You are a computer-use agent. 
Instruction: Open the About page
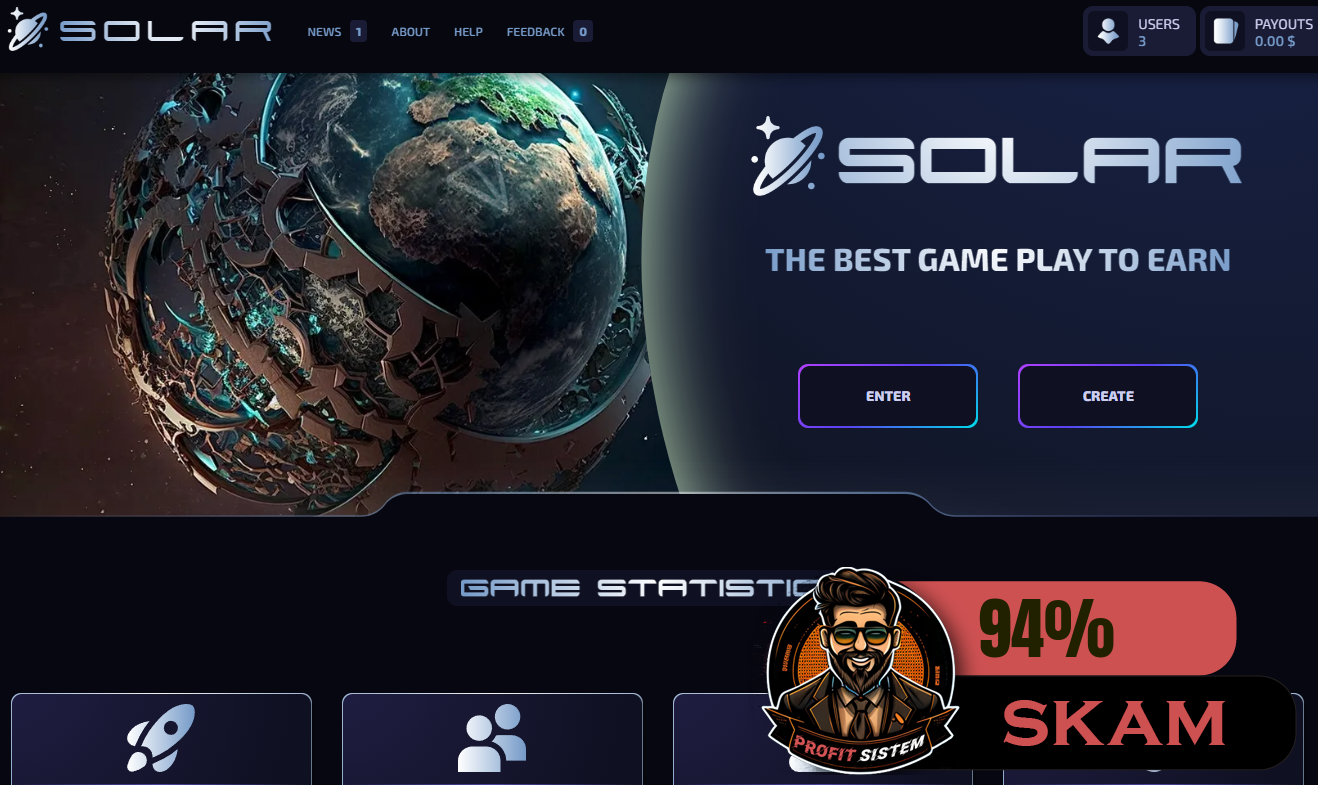point(410,32)
